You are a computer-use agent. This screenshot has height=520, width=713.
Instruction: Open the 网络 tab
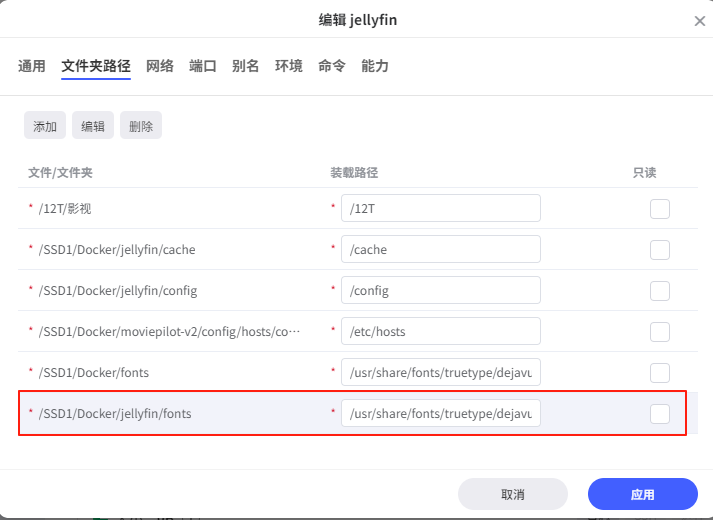click(160, 66)
